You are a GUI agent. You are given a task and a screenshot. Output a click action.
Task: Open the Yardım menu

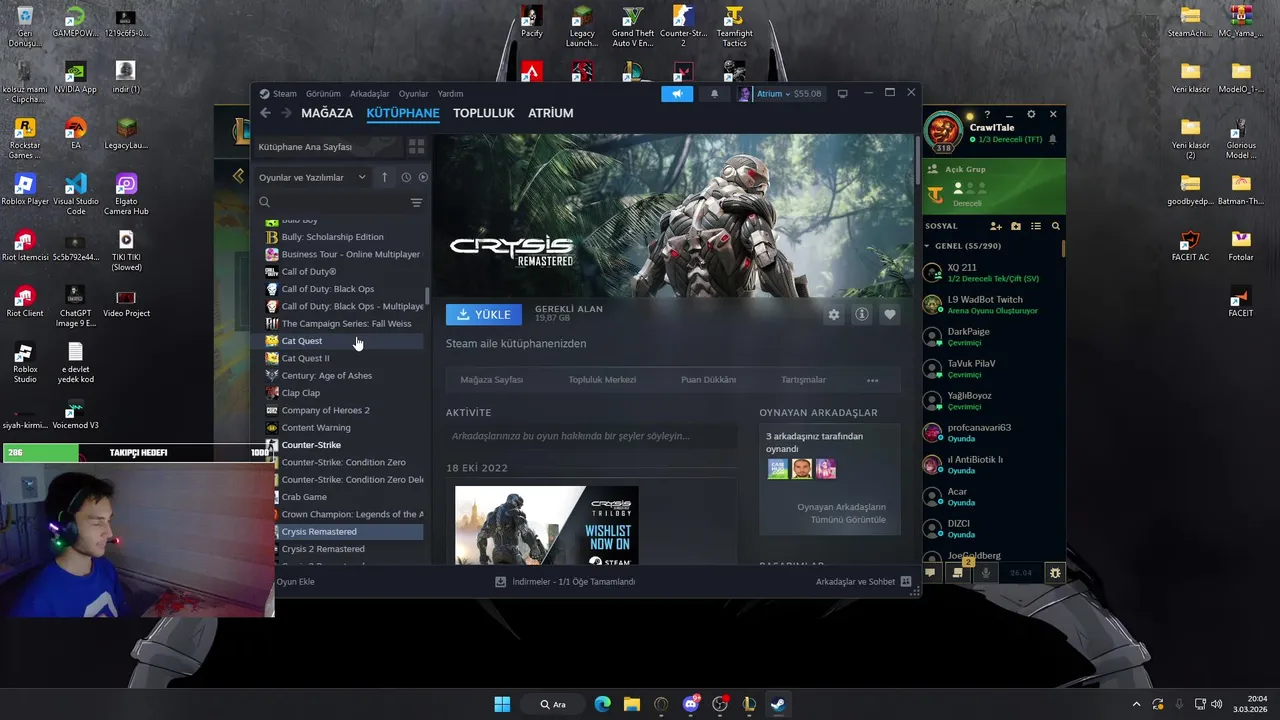(450, 94)
